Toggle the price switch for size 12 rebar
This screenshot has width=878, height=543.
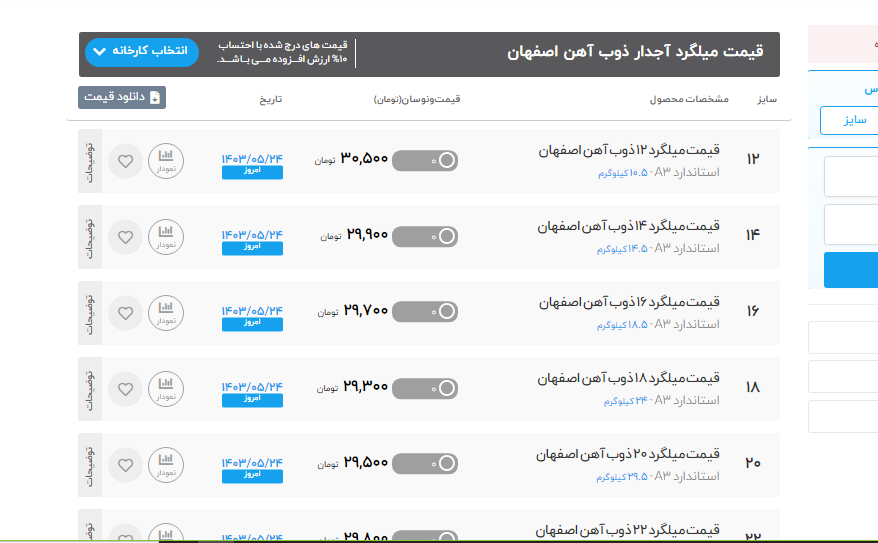click(x=425, y=160)
